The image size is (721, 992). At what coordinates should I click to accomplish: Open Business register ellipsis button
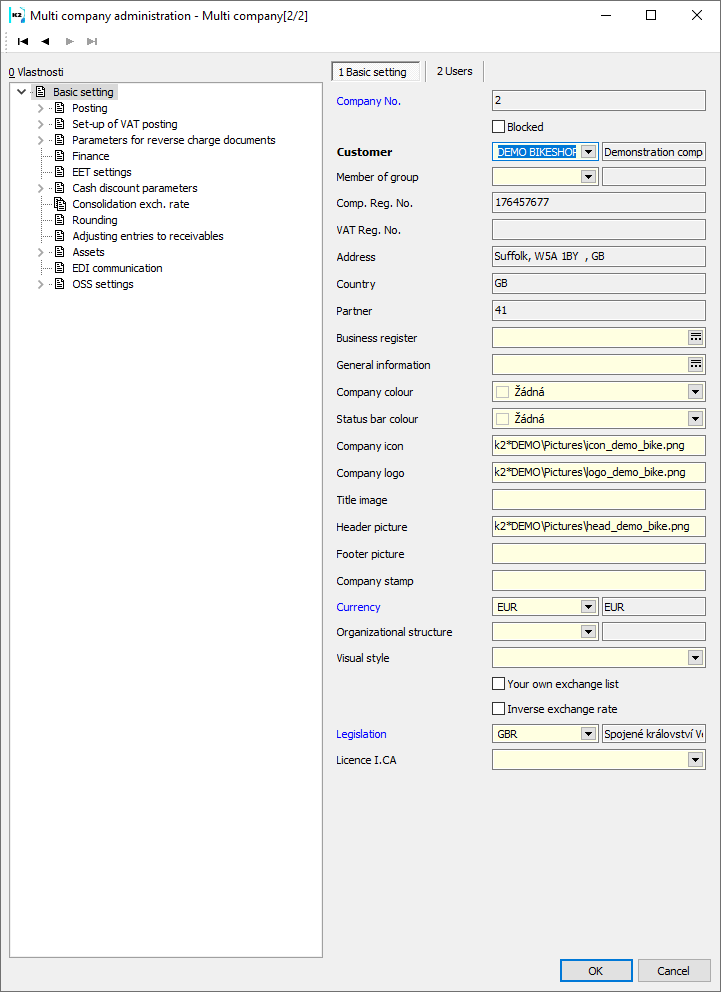696,338
